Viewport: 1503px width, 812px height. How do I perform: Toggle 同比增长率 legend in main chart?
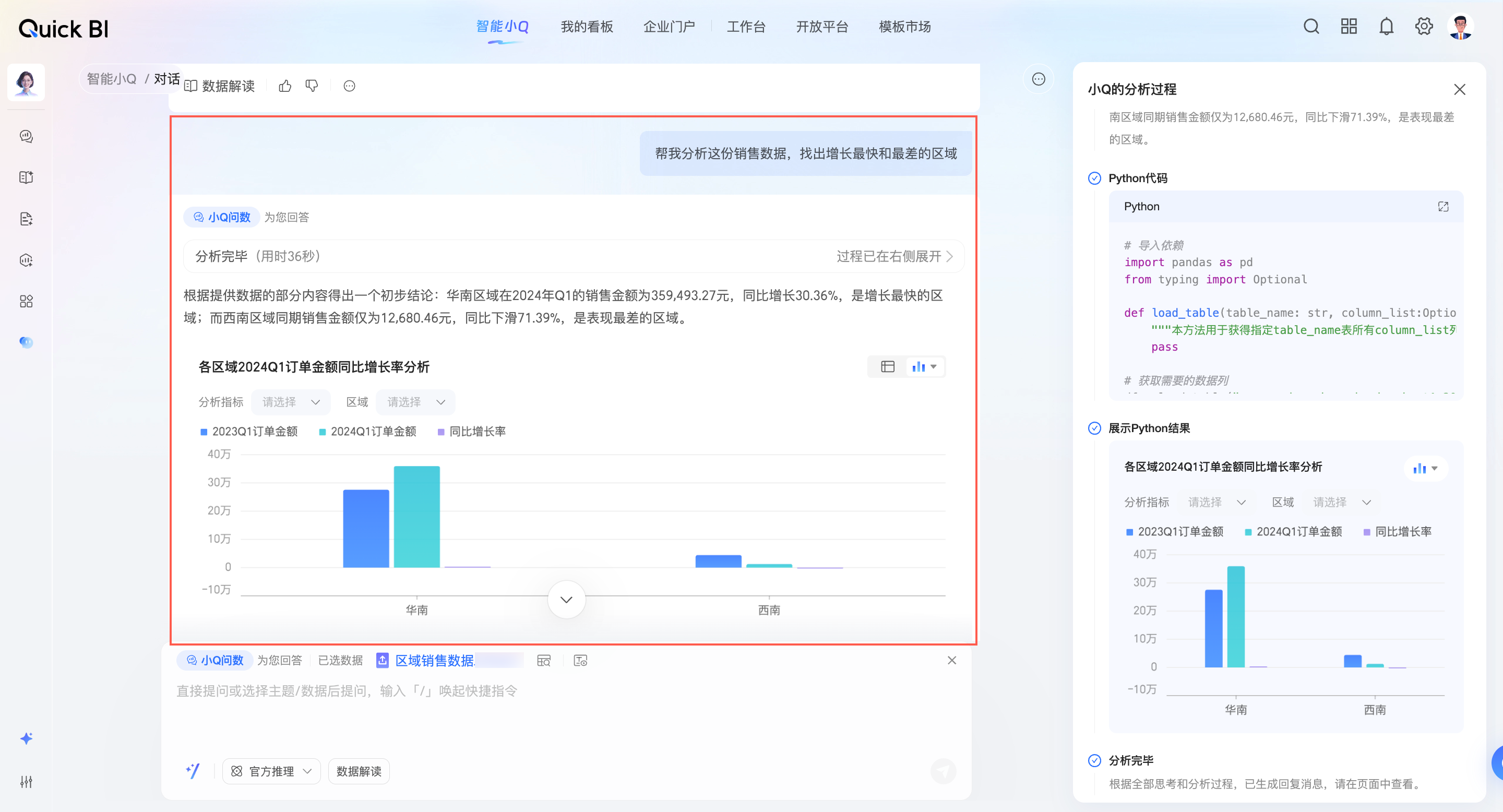471,432
